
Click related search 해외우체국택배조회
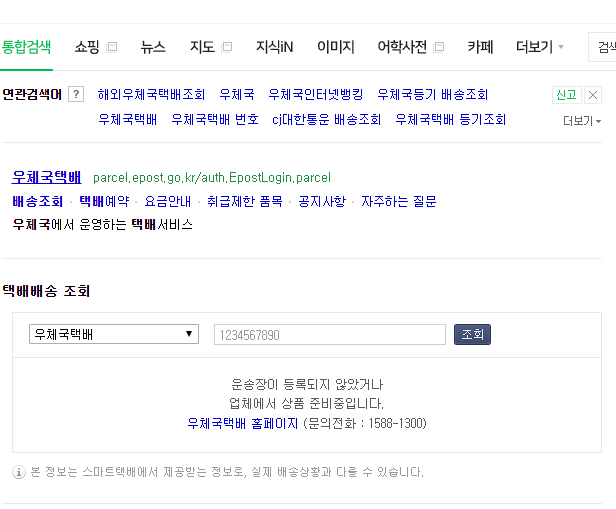pyautogui.click(x=151, y=95)
